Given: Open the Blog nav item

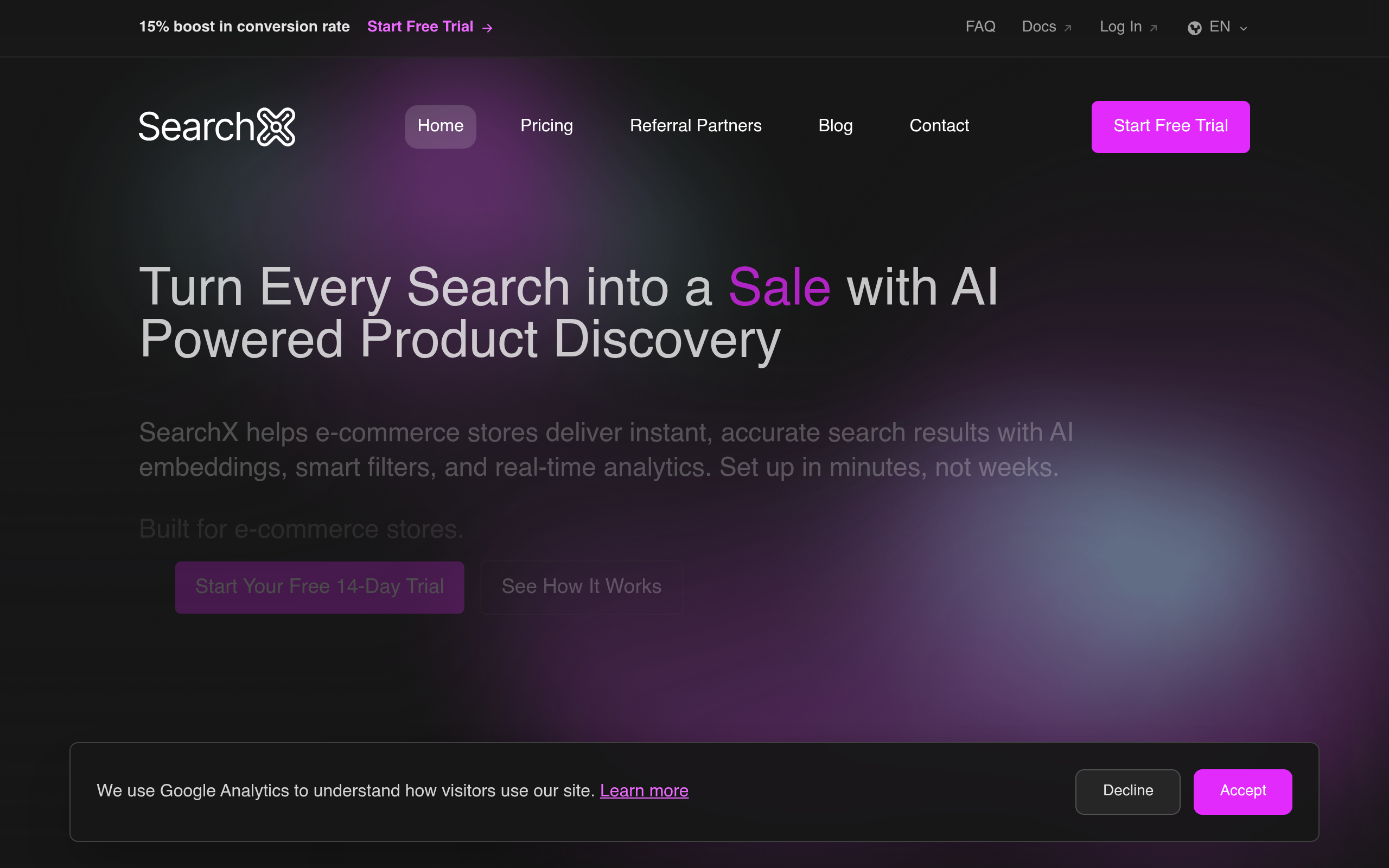Looking at the screenshot, I should (x=835, y=126).
